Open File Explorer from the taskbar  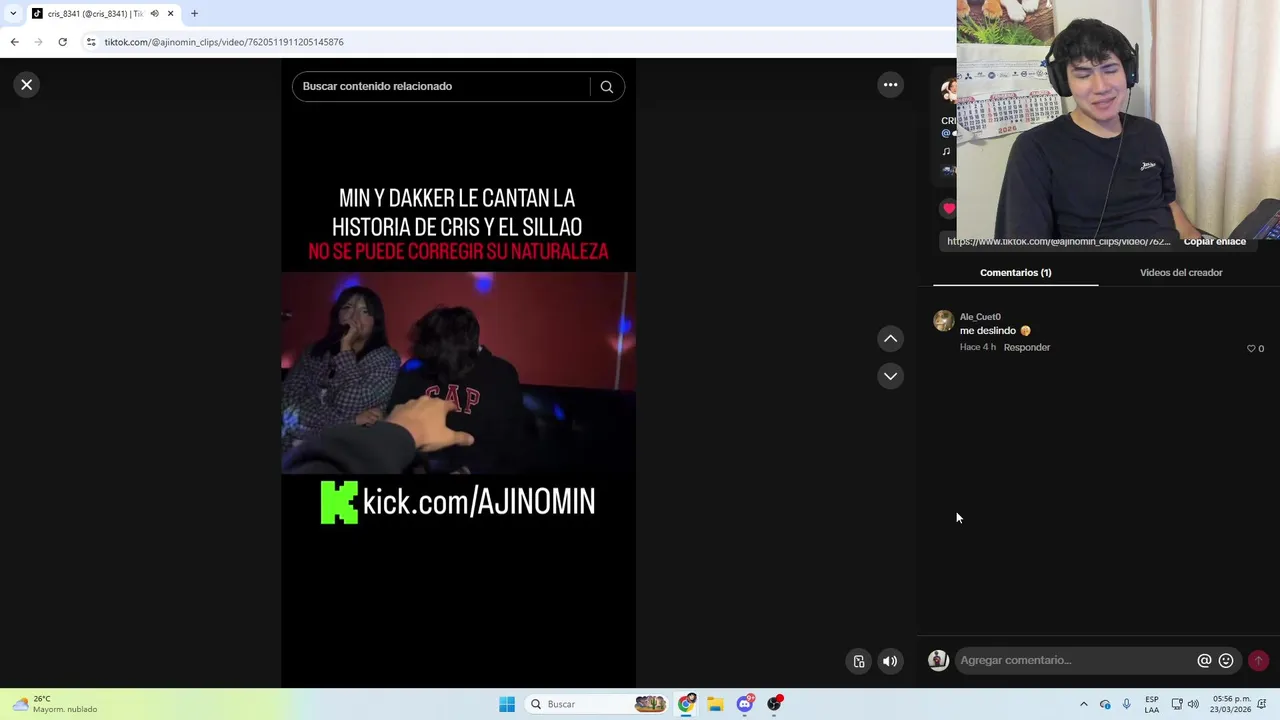tap(715, 704)
